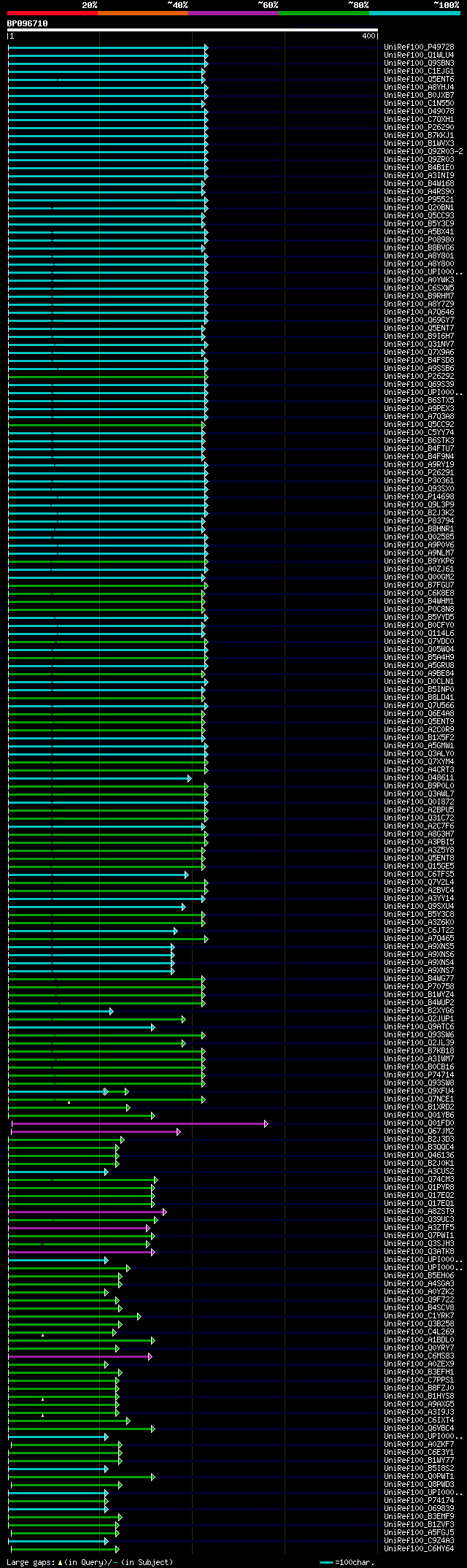The image size is (467, 1568).
Task: Click the UniRef100_Q01872 label
Action: point(419,802)
